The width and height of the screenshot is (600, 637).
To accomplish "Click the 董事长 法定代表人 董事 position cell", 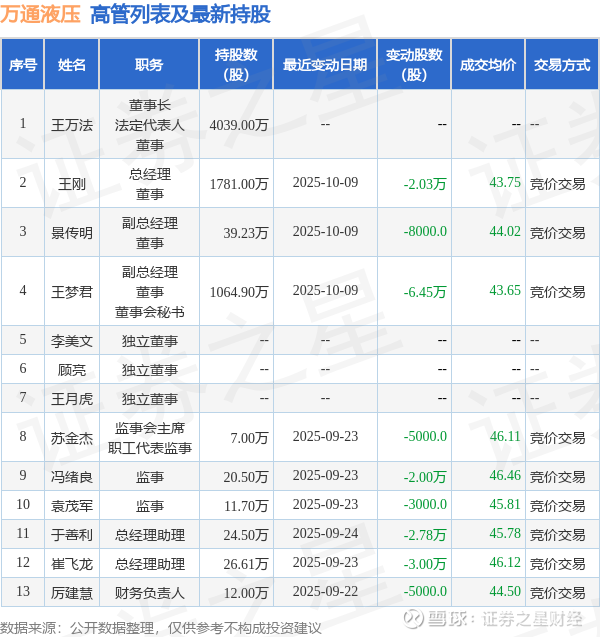I will [x=149, y=125].
